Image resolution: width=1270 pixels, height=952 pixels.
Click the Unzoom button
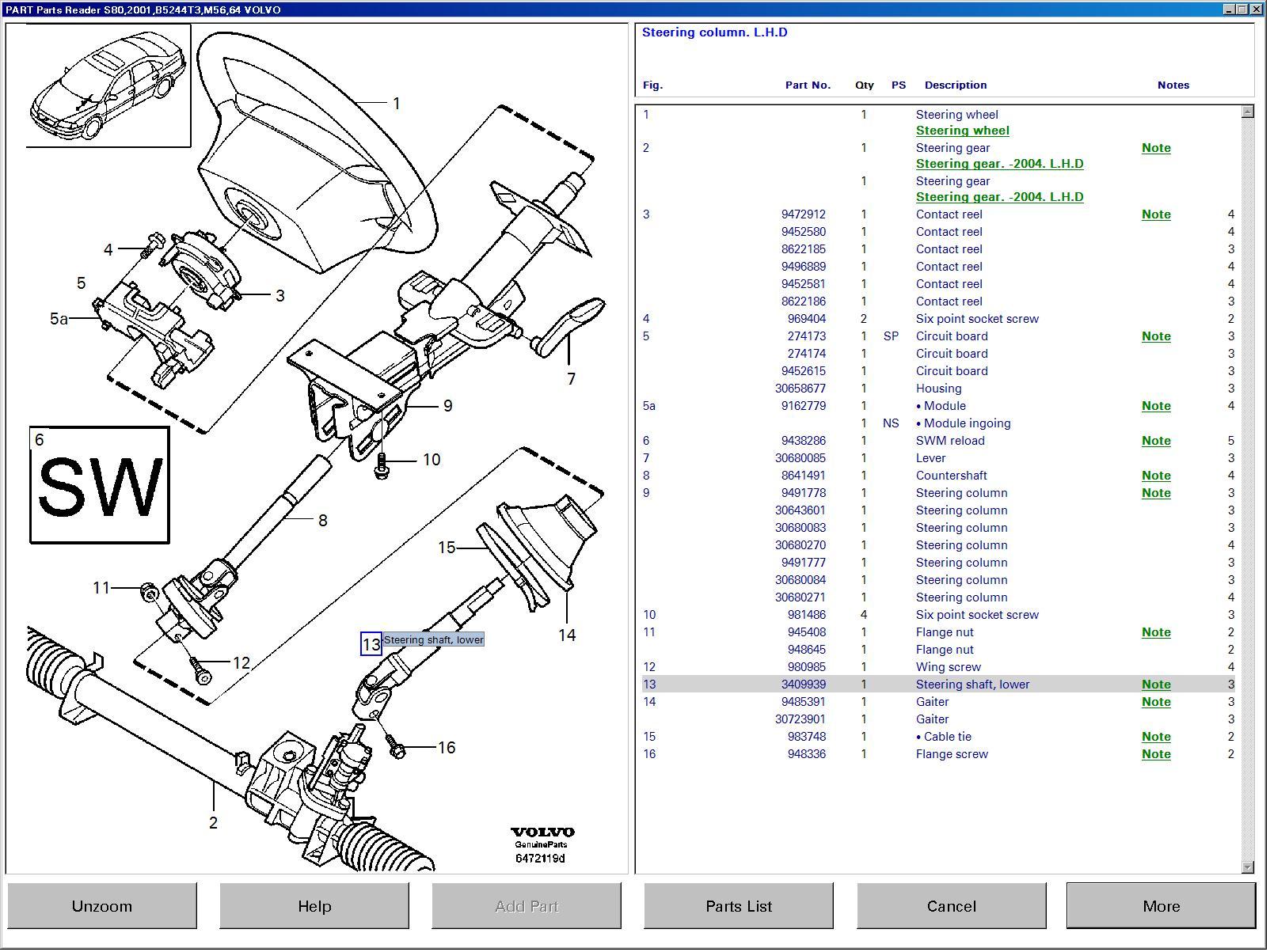tap(102, 906)
